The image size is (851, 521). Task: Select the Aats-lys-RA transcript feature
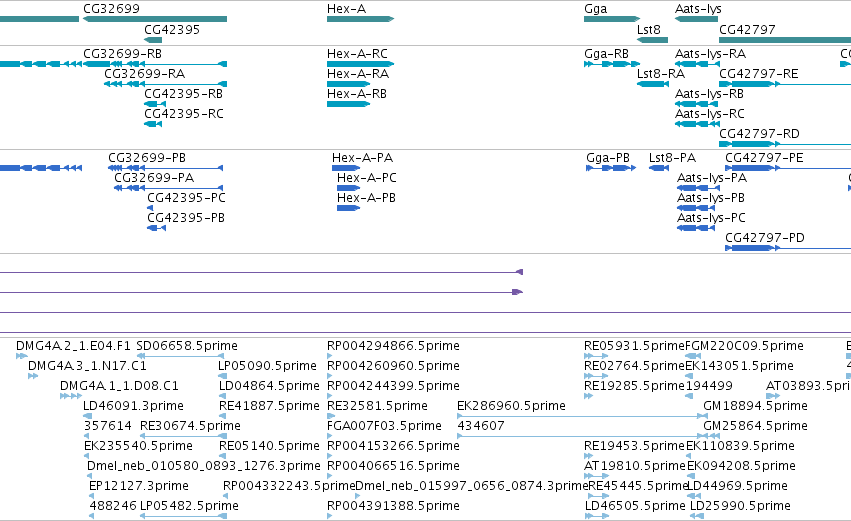(697, 64)
